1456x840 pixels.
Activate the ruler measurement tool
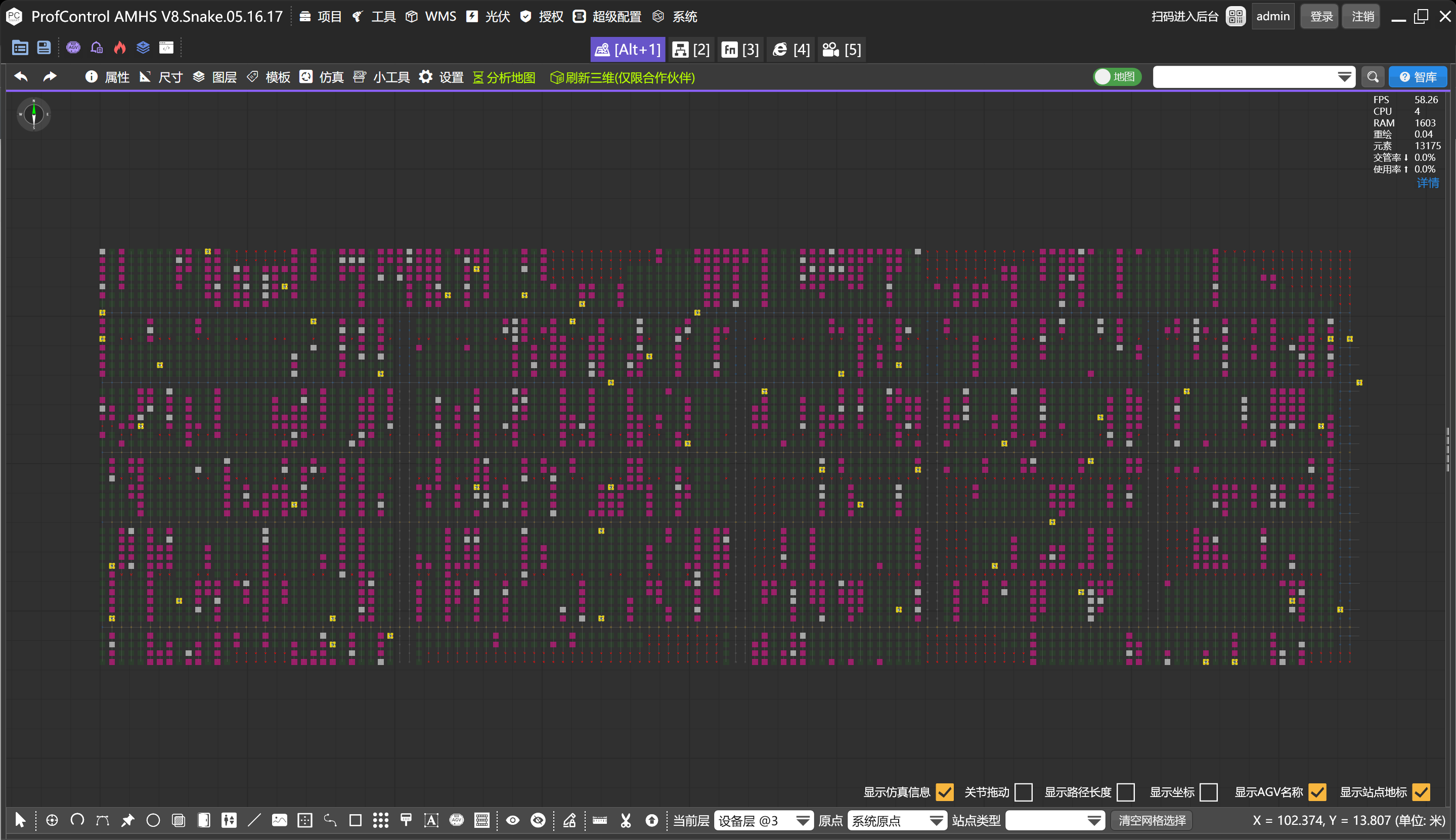600,820
